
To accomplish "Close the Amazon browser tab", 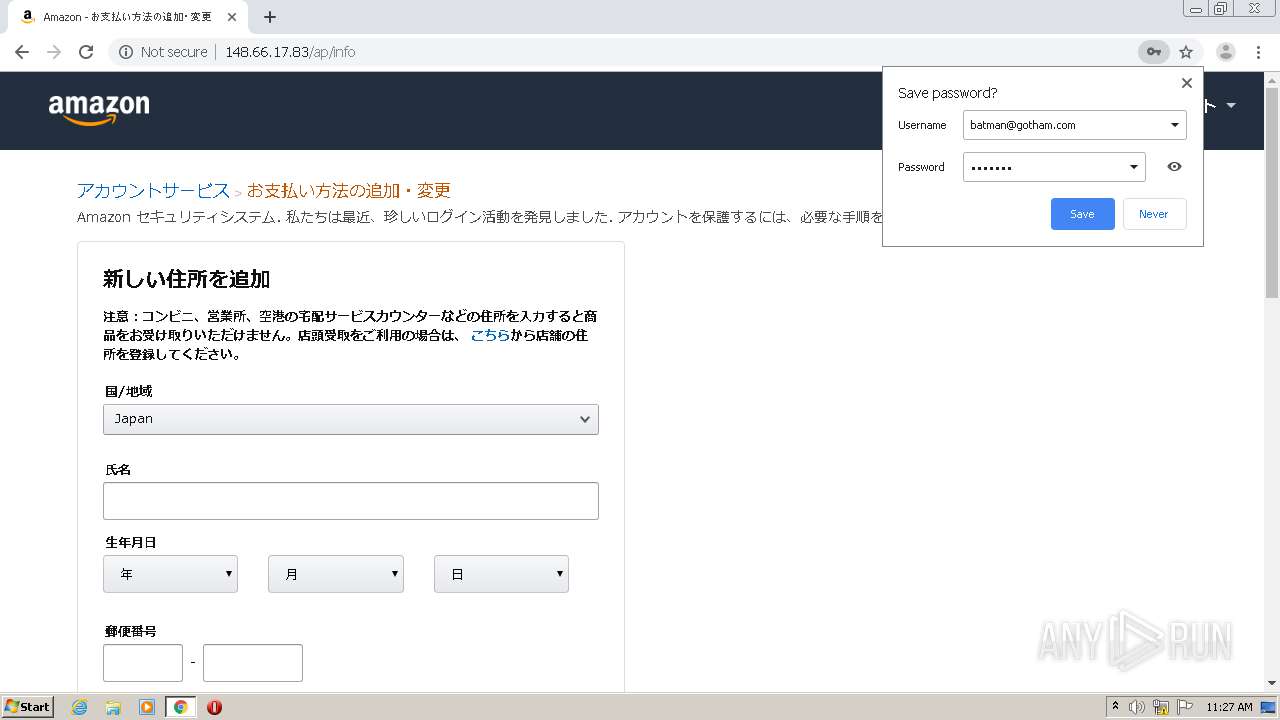I will click(x=233, y=17).
